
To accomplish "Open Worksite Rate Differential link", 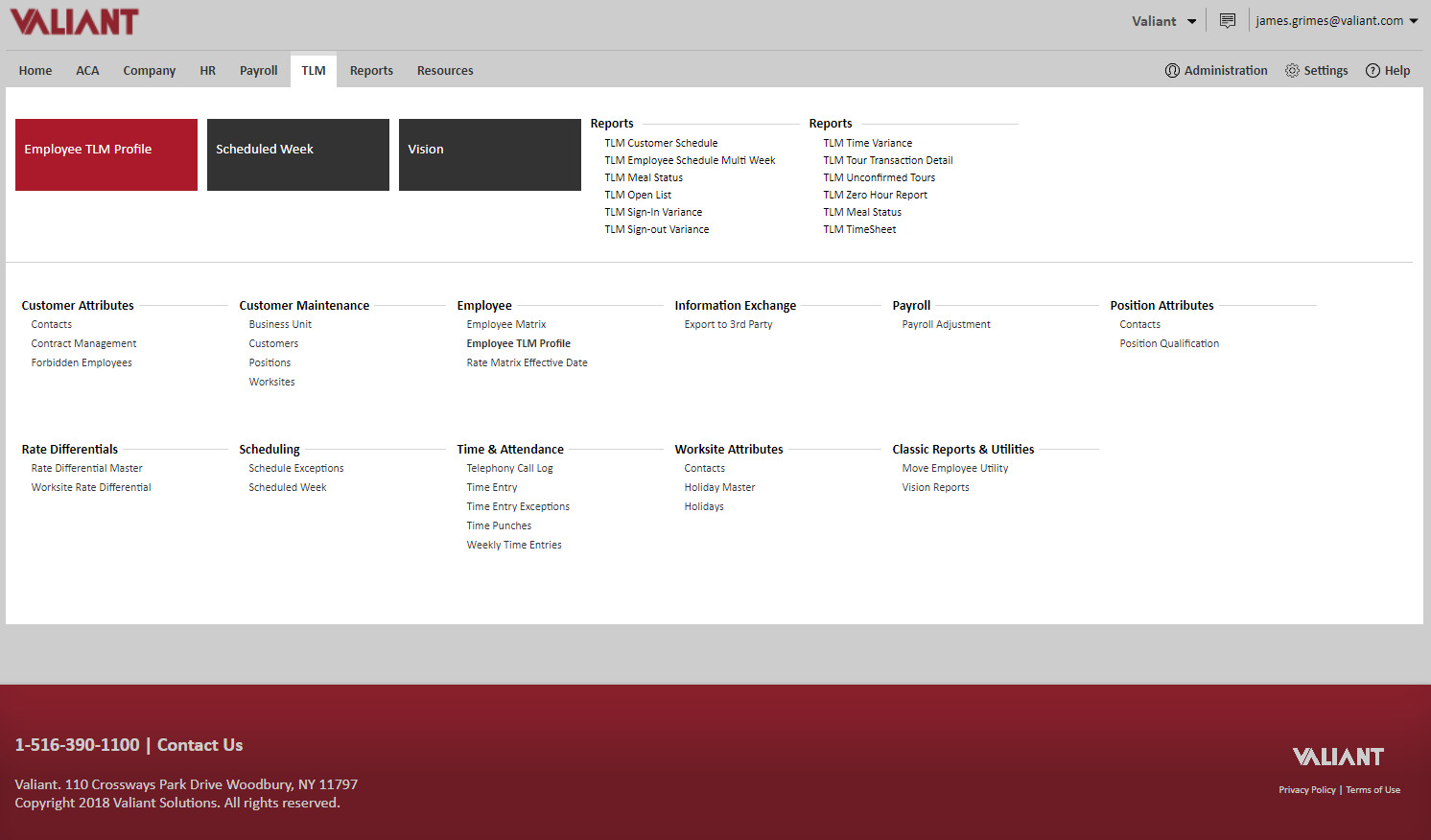I will pos(91,487).
